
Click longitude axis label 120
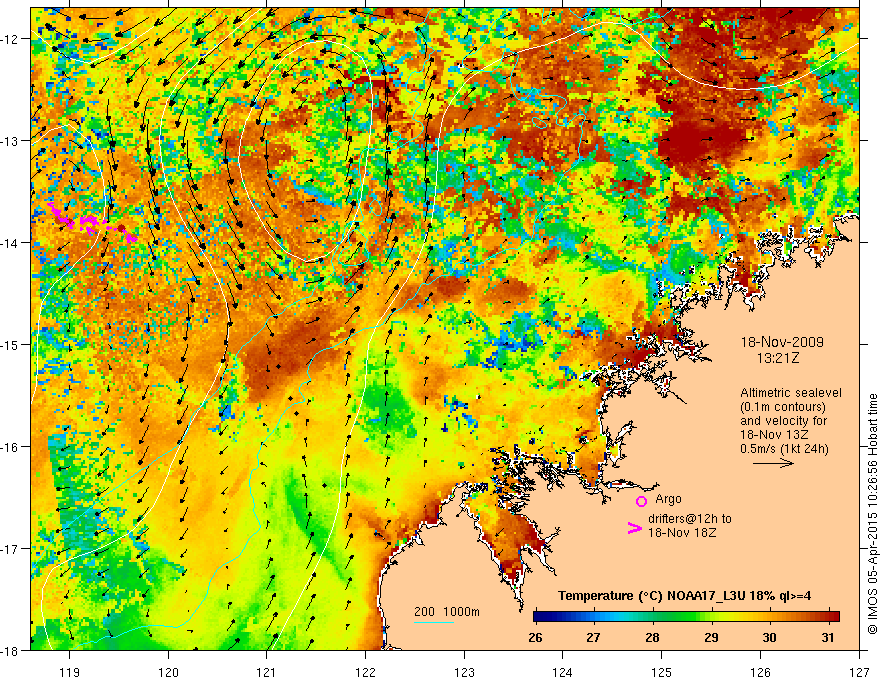[168, 672]
